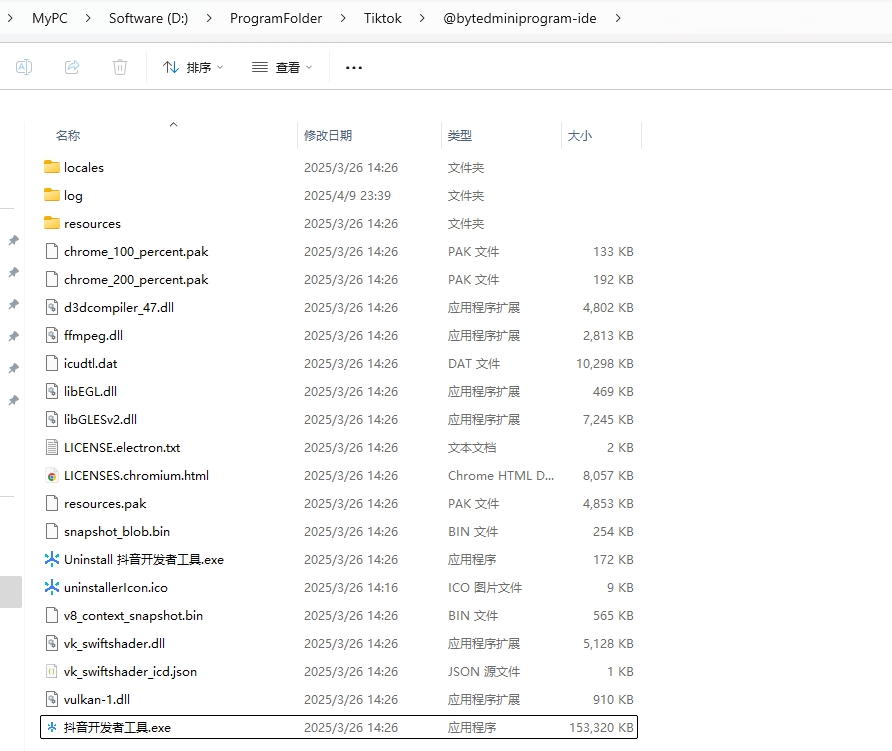Click the Rename toolbar icon
Viewport: 892px width, 751px height.
pyautogui.click(x=24, y=67)
